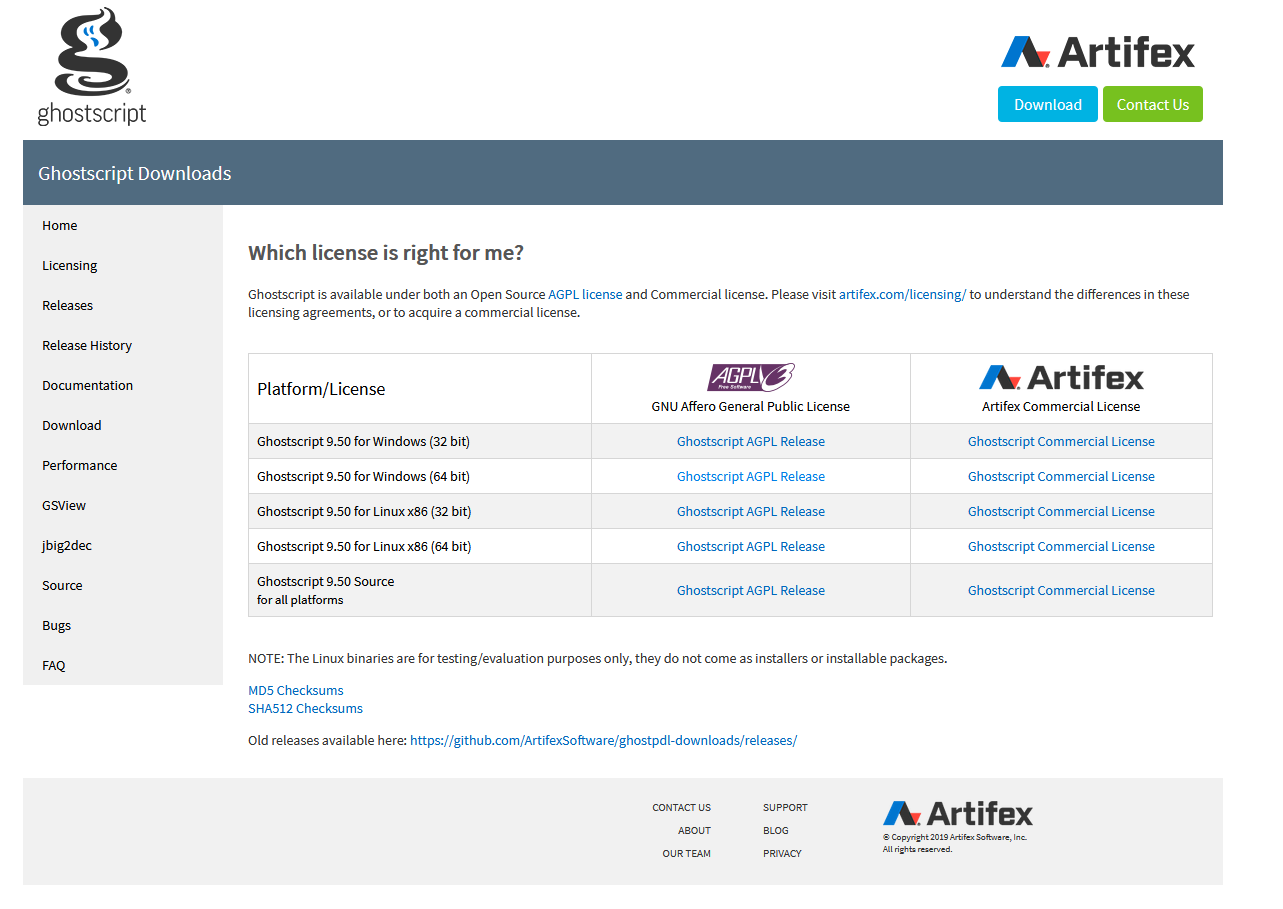
Task: Click ABOUT in the footer
Action: [695, 830]
